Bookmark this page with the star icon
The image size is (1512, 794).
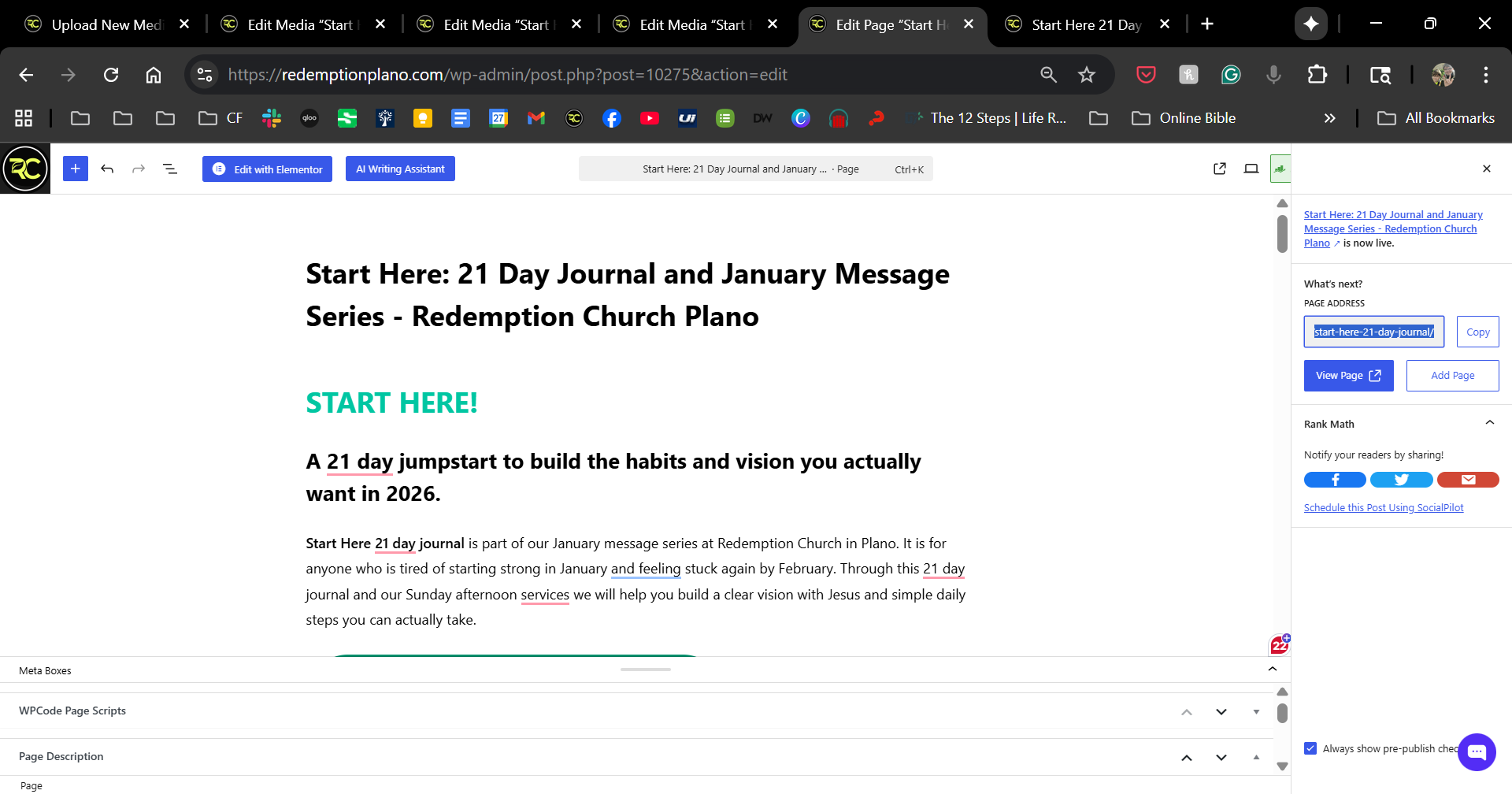[x=1087, y=75]
